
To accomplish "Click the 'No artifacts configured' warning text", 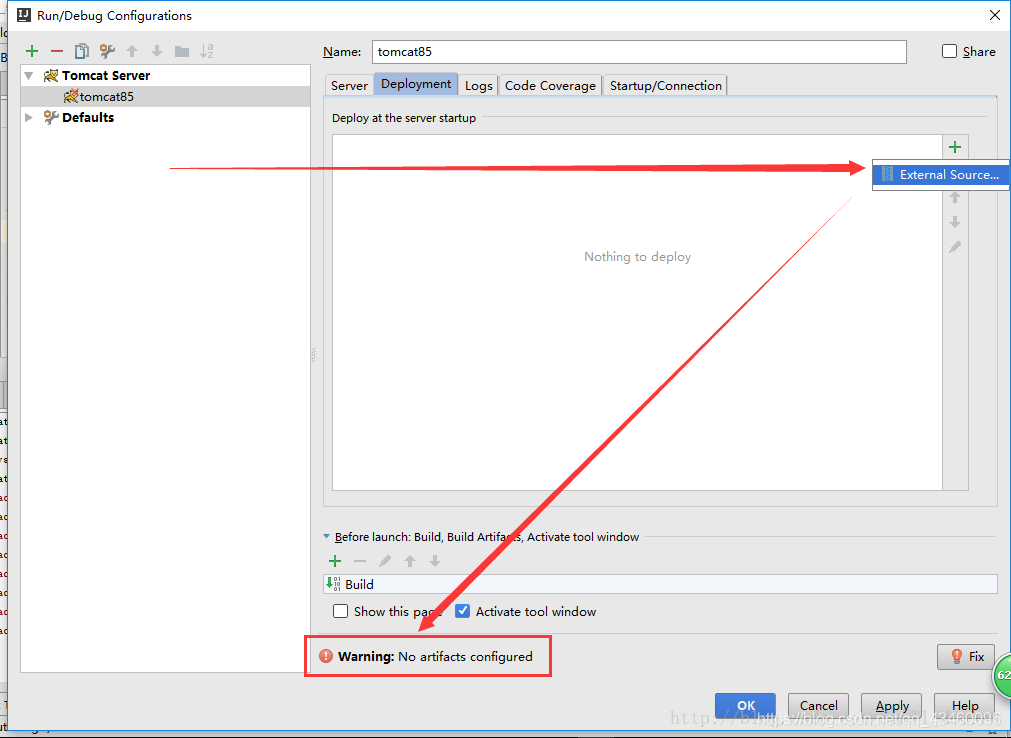I will point(465,656).
